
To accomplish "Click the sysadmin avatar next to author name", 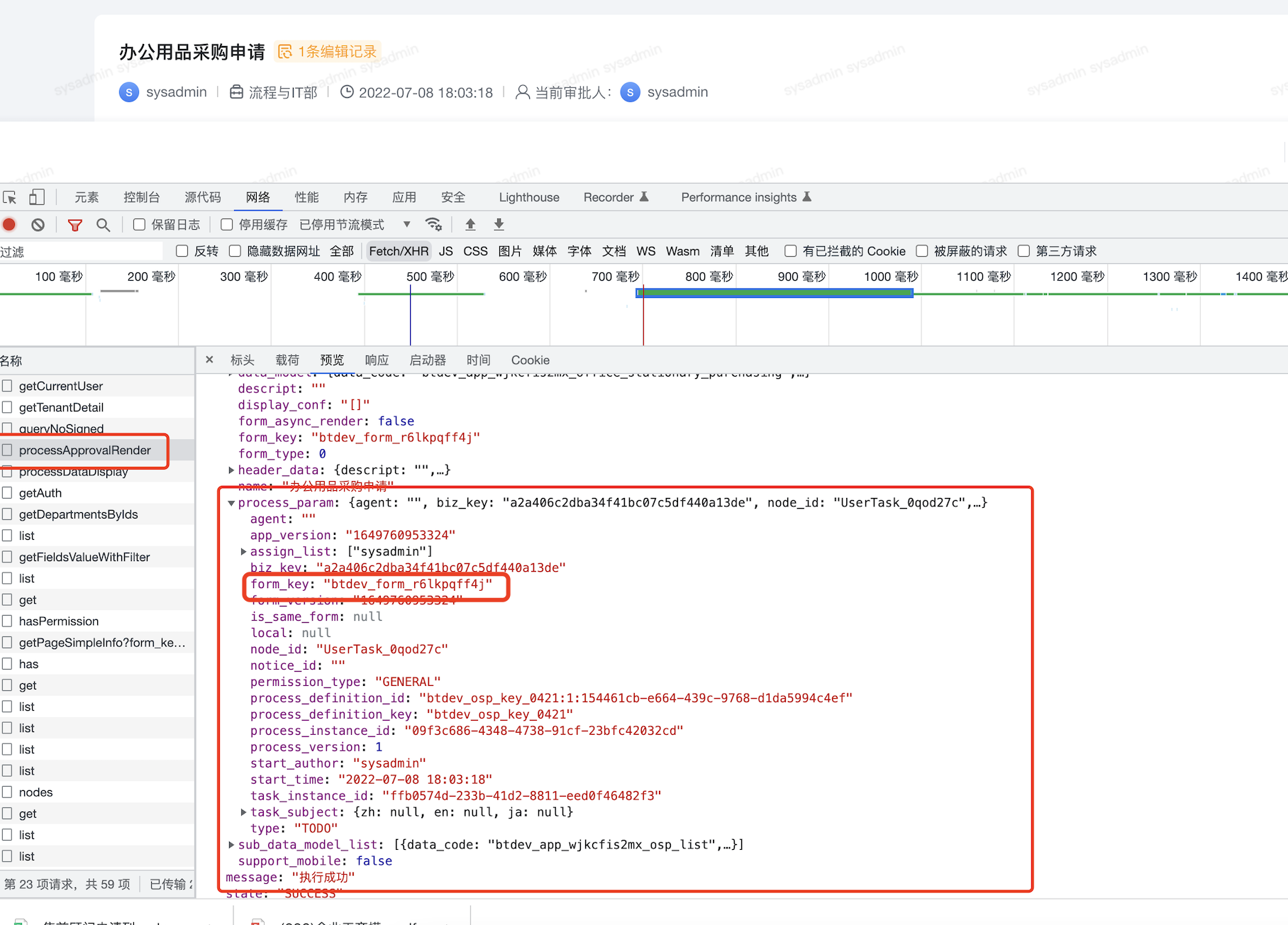I will (129, 92).
